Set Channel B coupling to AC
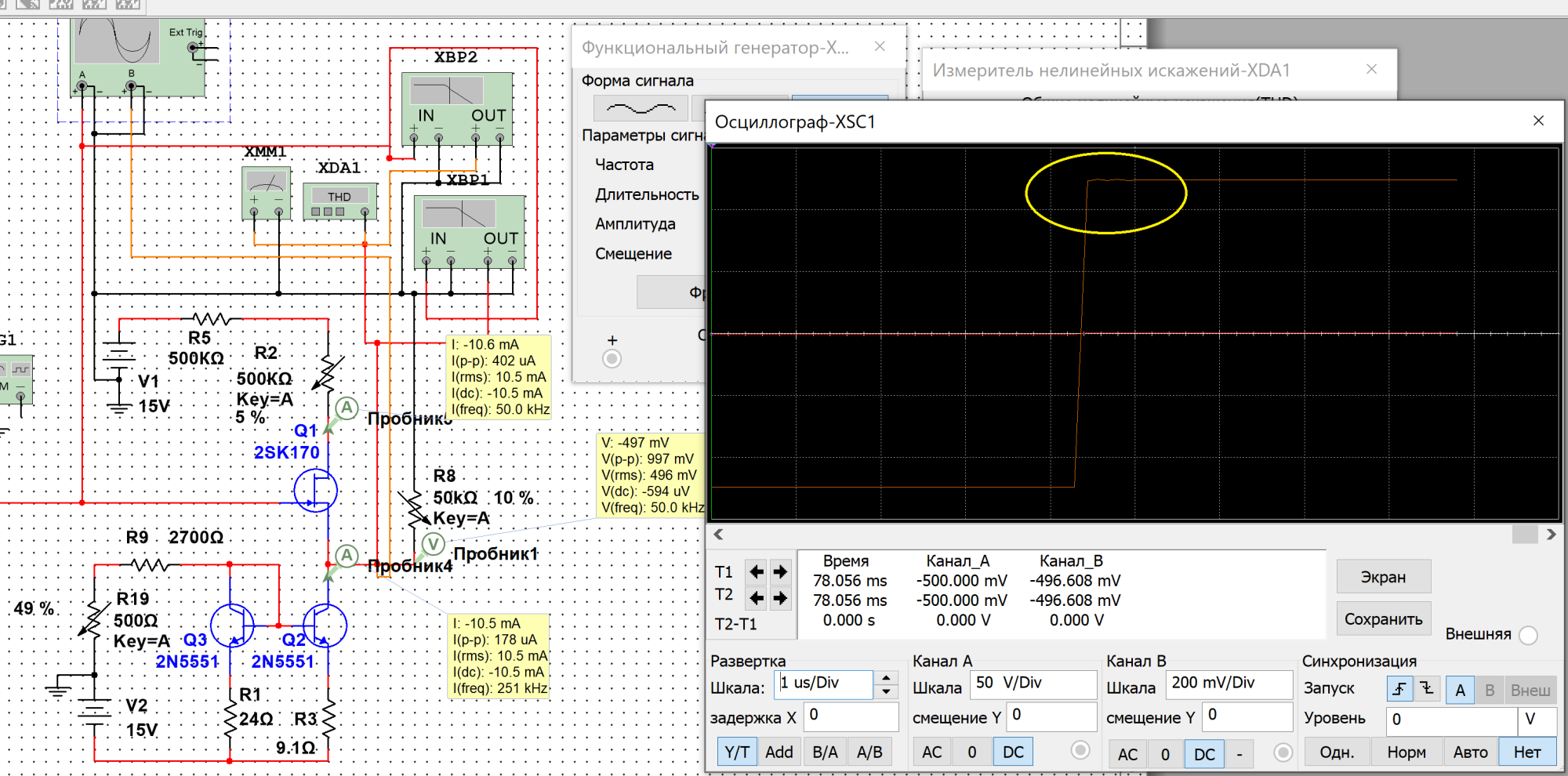This screenshot has width=1568, height=776. point(1127,754)
